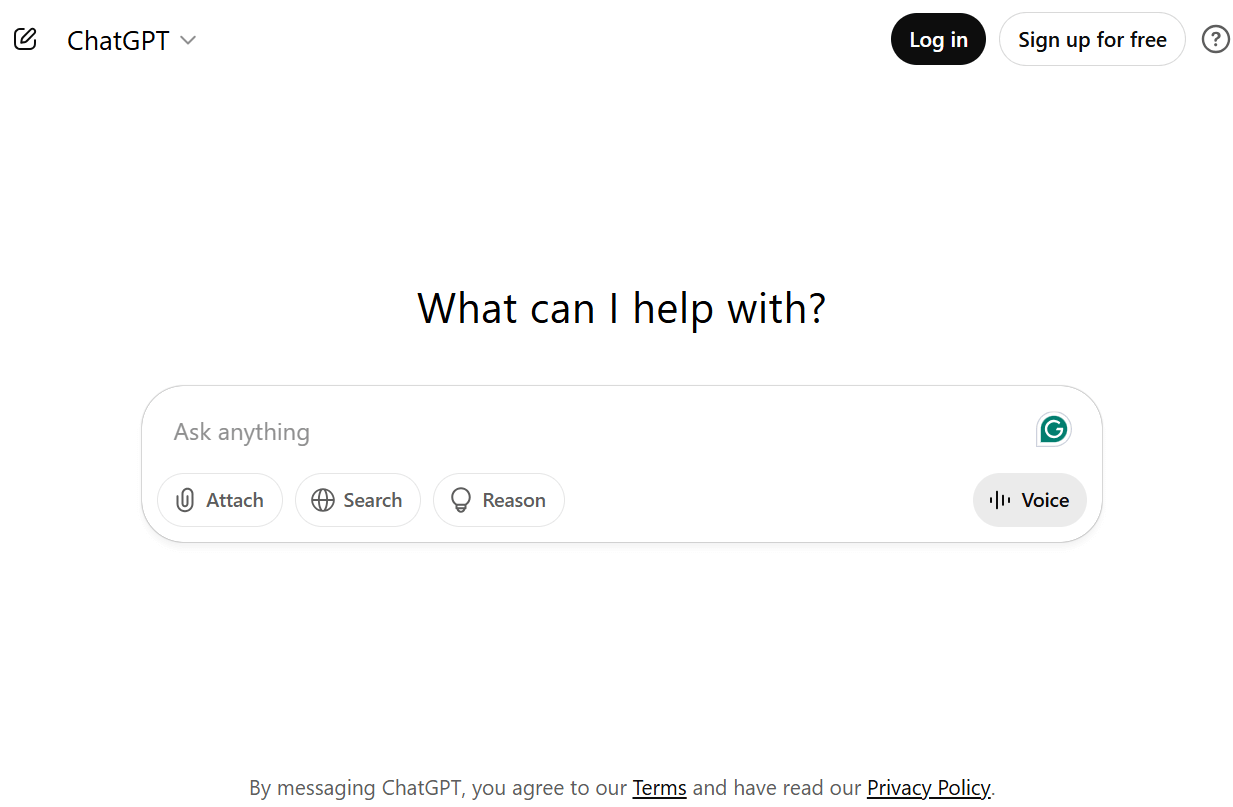Image resolution: width=1233 pixels, height=807 pixels.
Task: Toggle the Reason mode on
Action: click(x=498, y=500)
